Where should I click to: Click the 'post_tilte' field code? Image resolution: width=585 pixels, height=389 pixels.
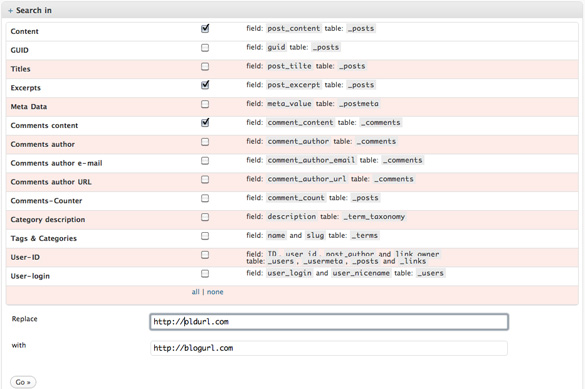(x=289, y=66)
